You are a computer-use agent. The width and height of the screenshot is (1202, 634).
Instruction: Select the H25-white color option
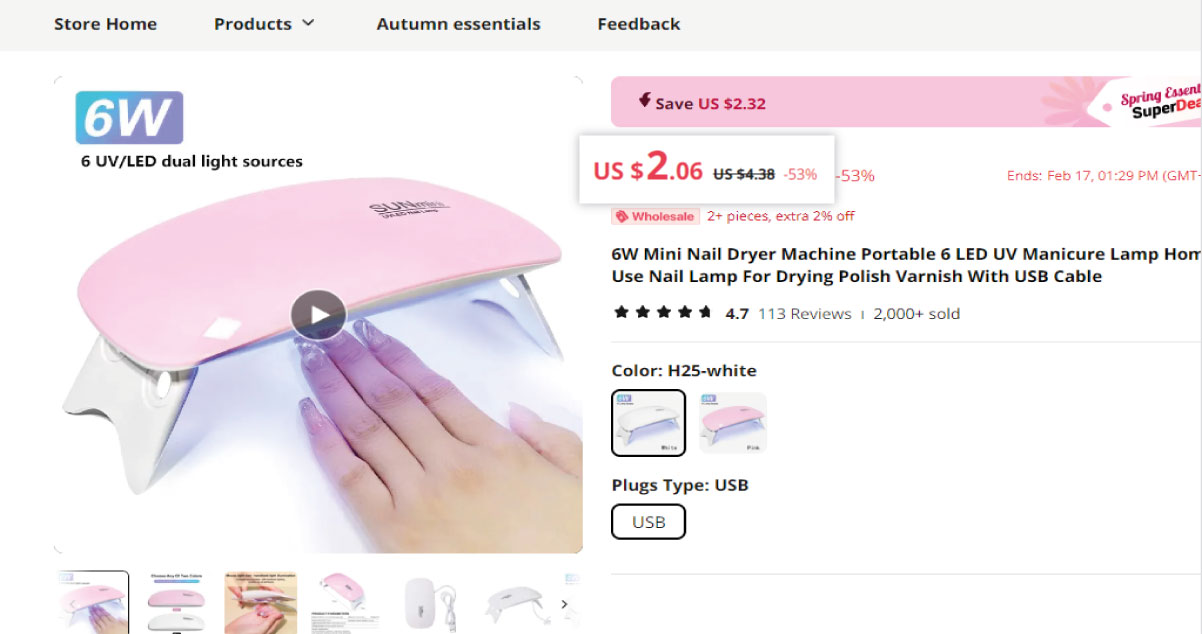pos(648,423)
